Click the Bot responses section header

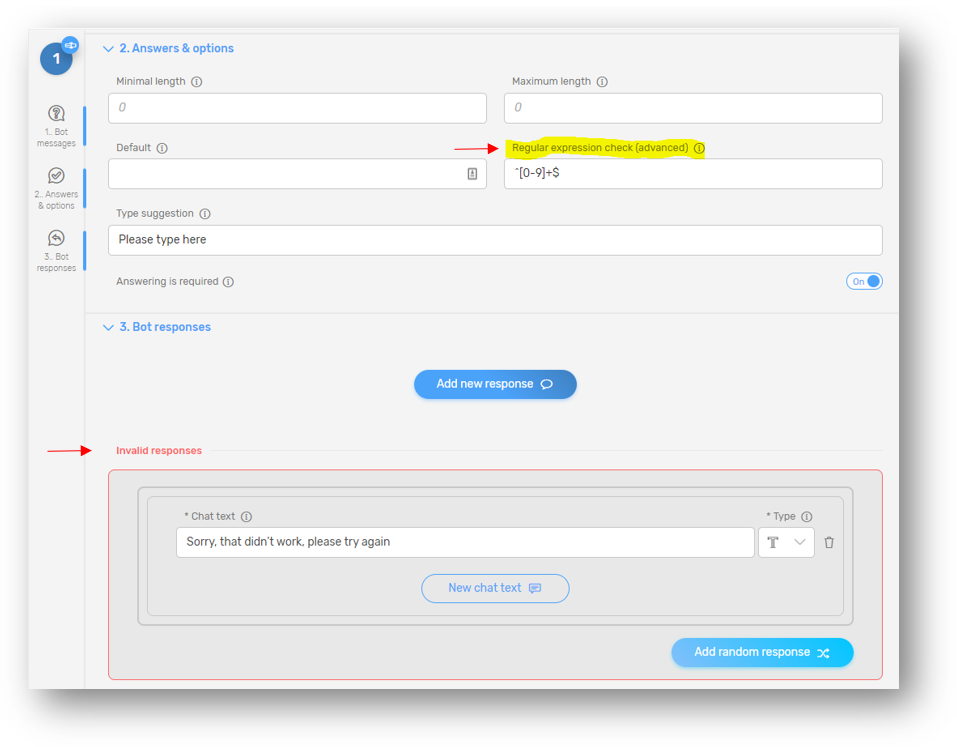click(165, 327)
